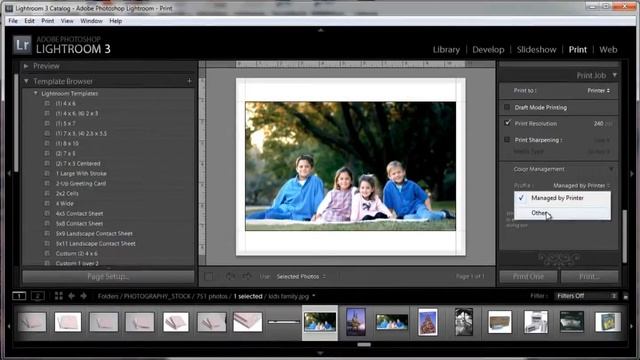640x360 pixels.
Task: Expand the Preview panel
Action: [x=26, y=66]
